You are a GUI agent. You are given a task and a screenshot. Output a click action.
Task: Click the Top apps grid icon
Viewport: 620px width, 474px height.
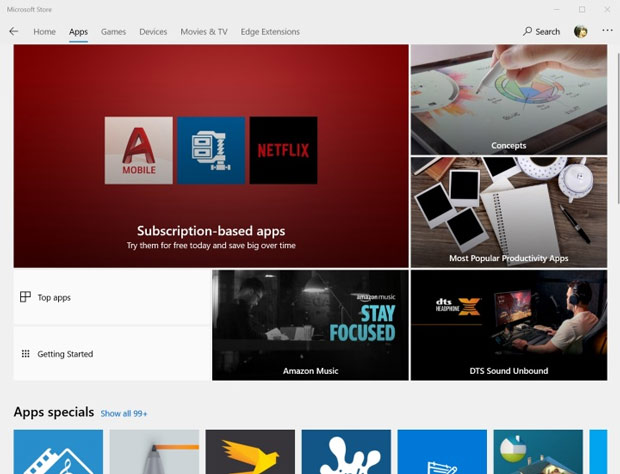tap(25, 297)
